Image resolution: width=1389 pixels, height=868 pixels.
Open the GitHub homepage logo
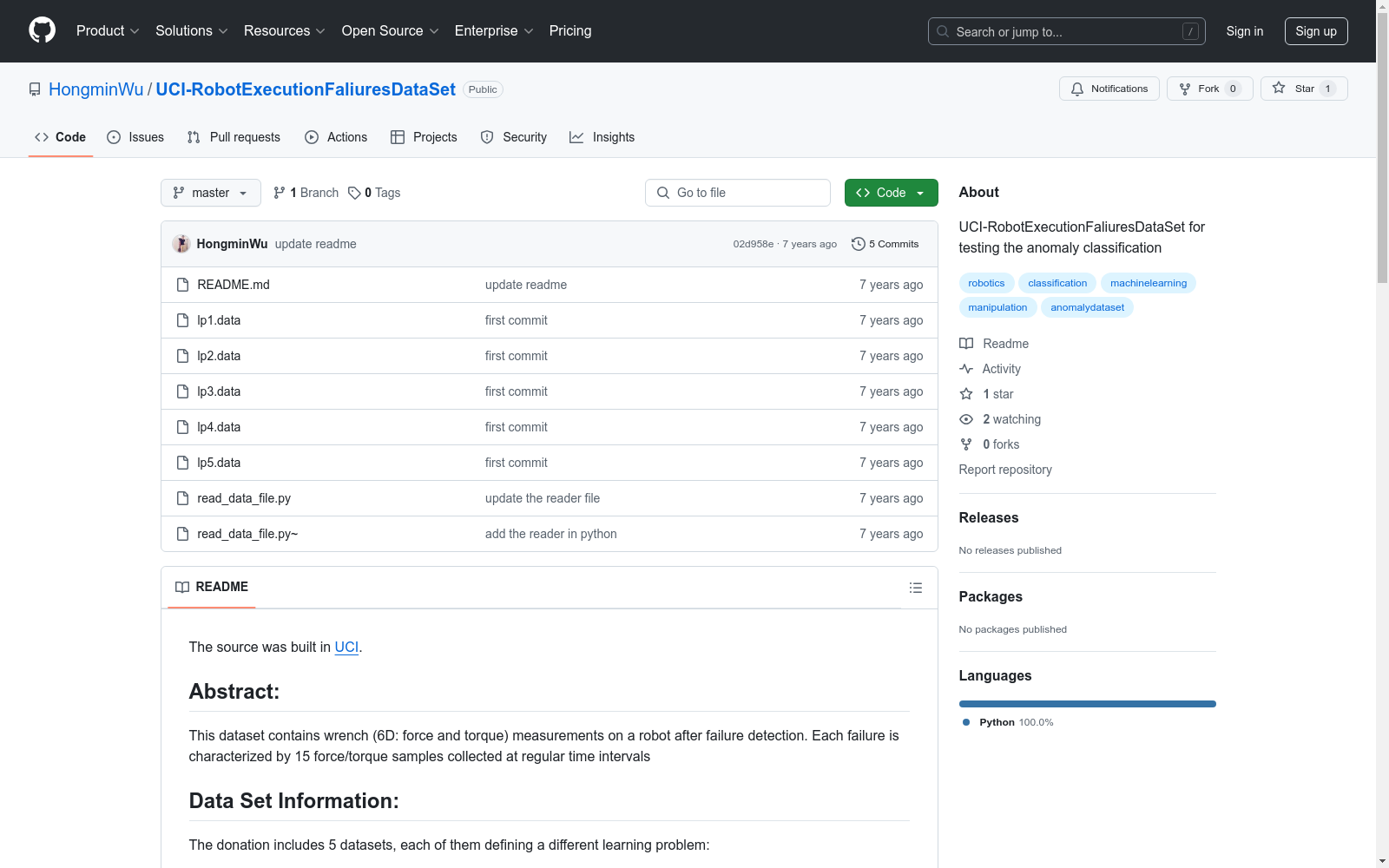(42, 30)
